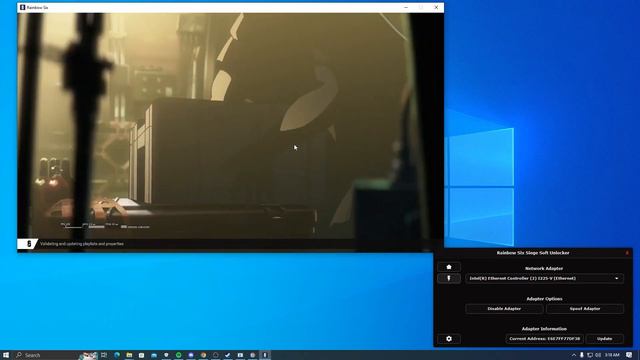Click the "Adapter Information" heading text
The width and height of the screenshot is (640, 360).
coord(544,329)
